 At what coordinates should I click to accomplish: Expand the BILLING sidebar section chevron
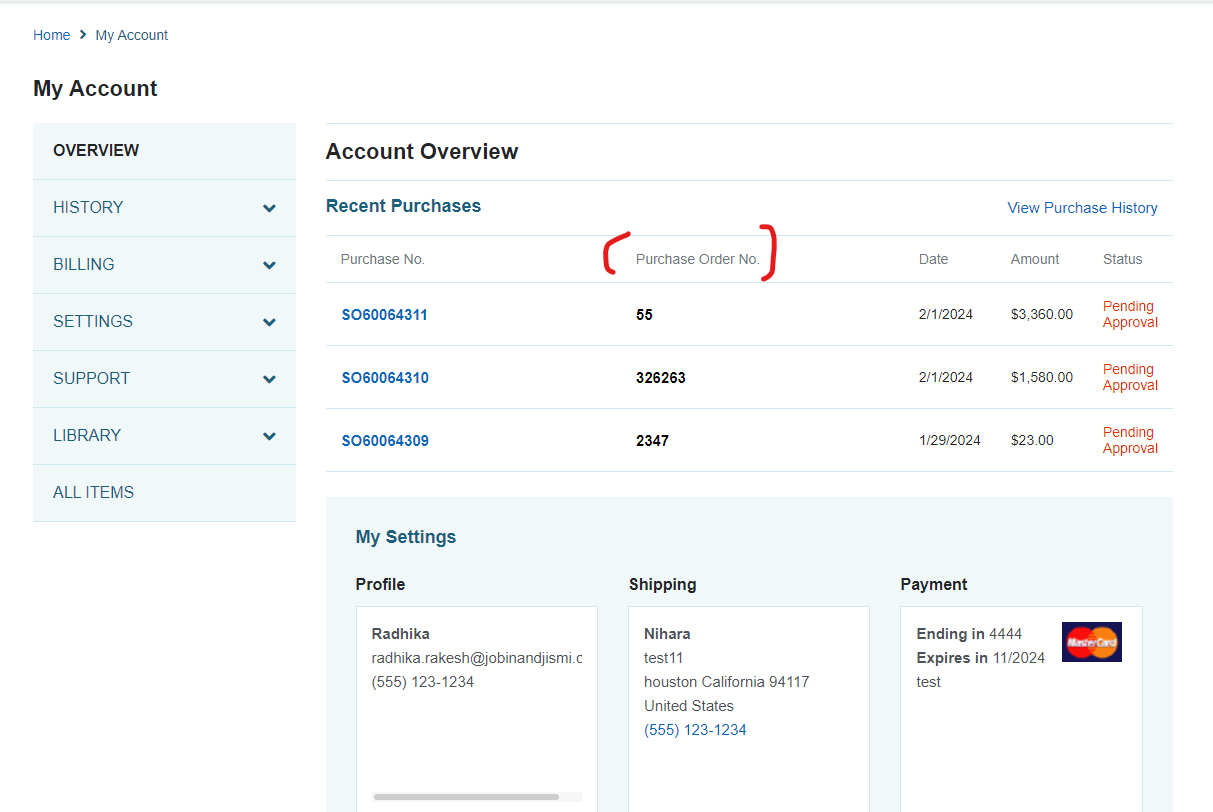(x=269, y=265)
